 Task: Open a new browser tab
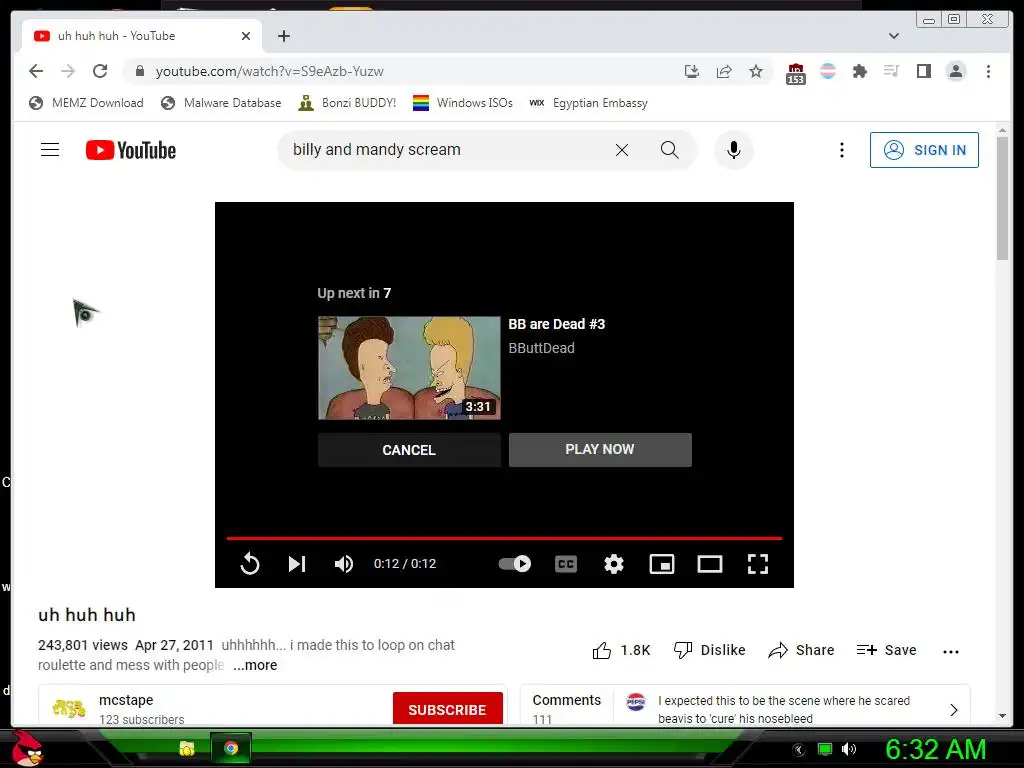[283, 36]
